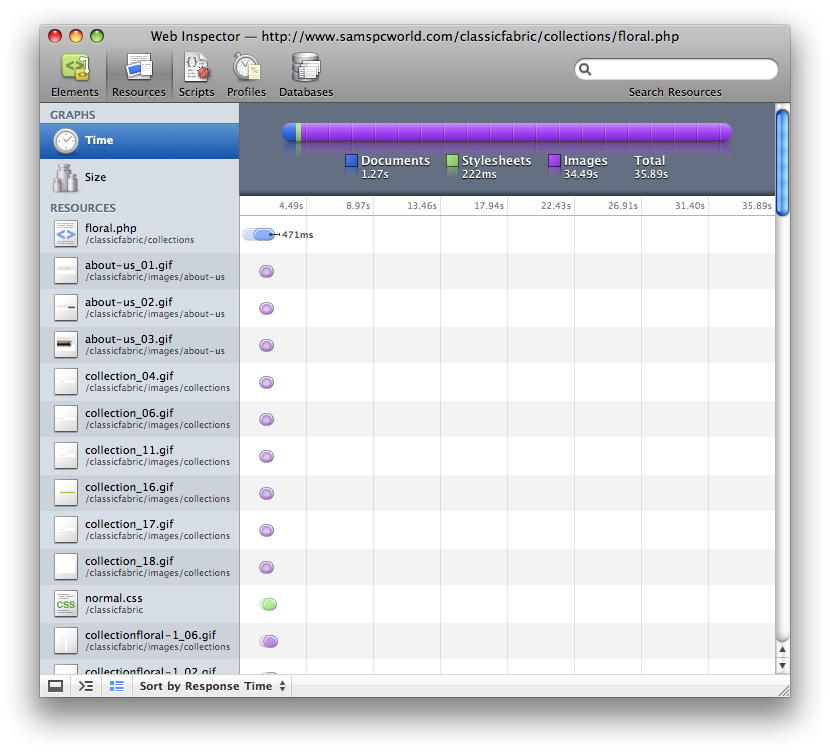
Task: Select about-us_01.gif resource
Action: [140, 271]
